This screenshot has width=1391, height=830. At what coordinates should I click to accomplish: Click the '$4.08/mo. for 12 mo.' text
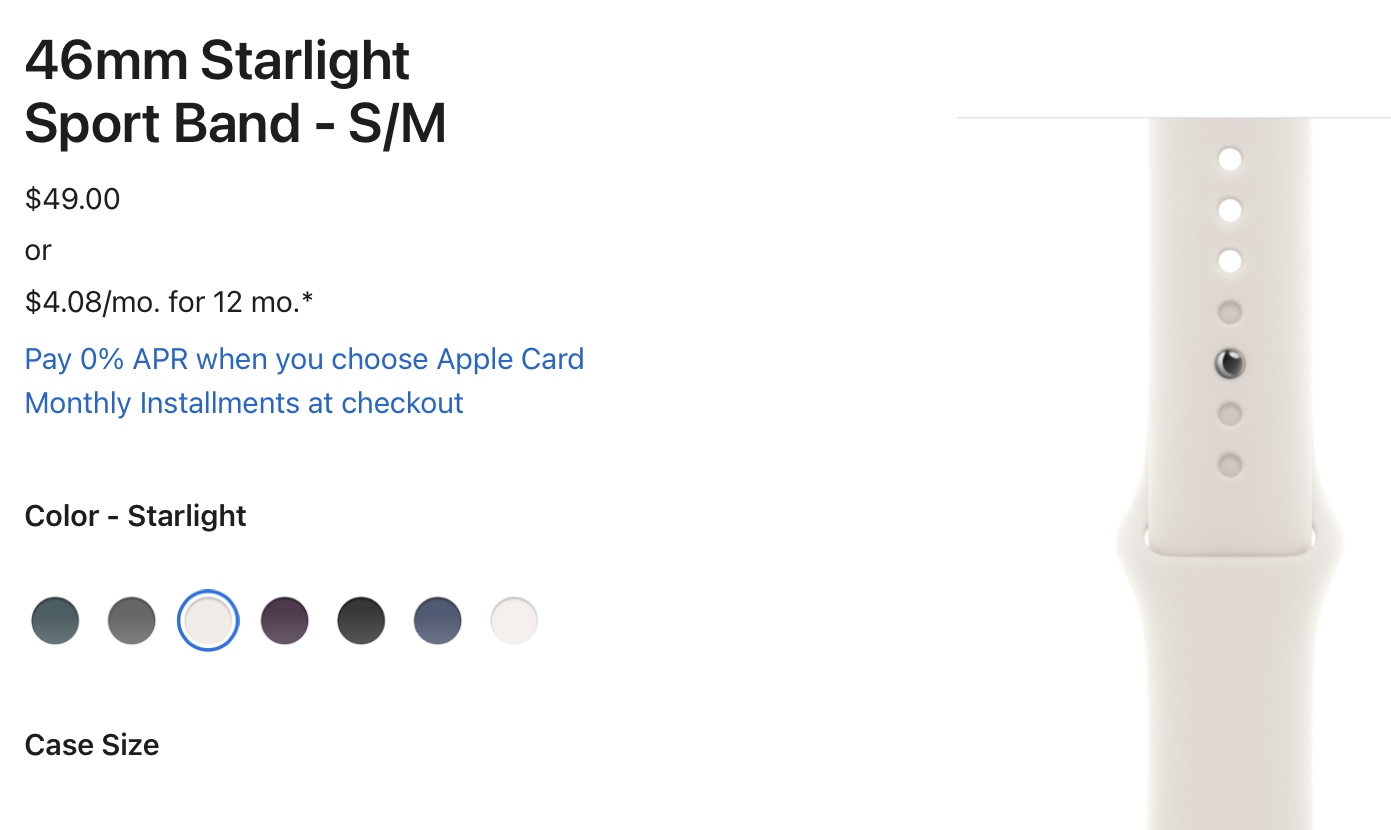[169, 301]
